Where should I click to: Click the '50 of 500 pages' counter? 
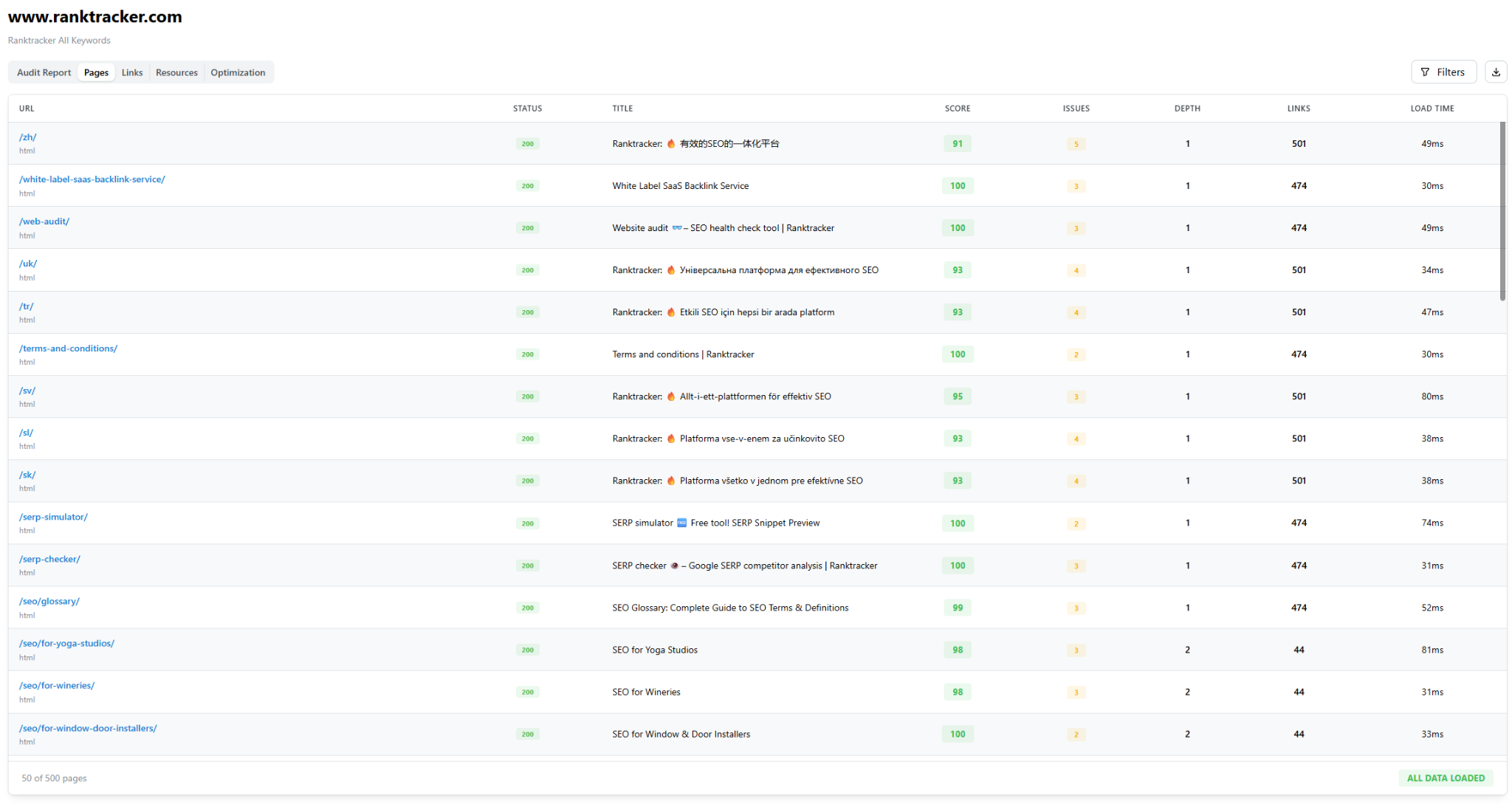54,778
